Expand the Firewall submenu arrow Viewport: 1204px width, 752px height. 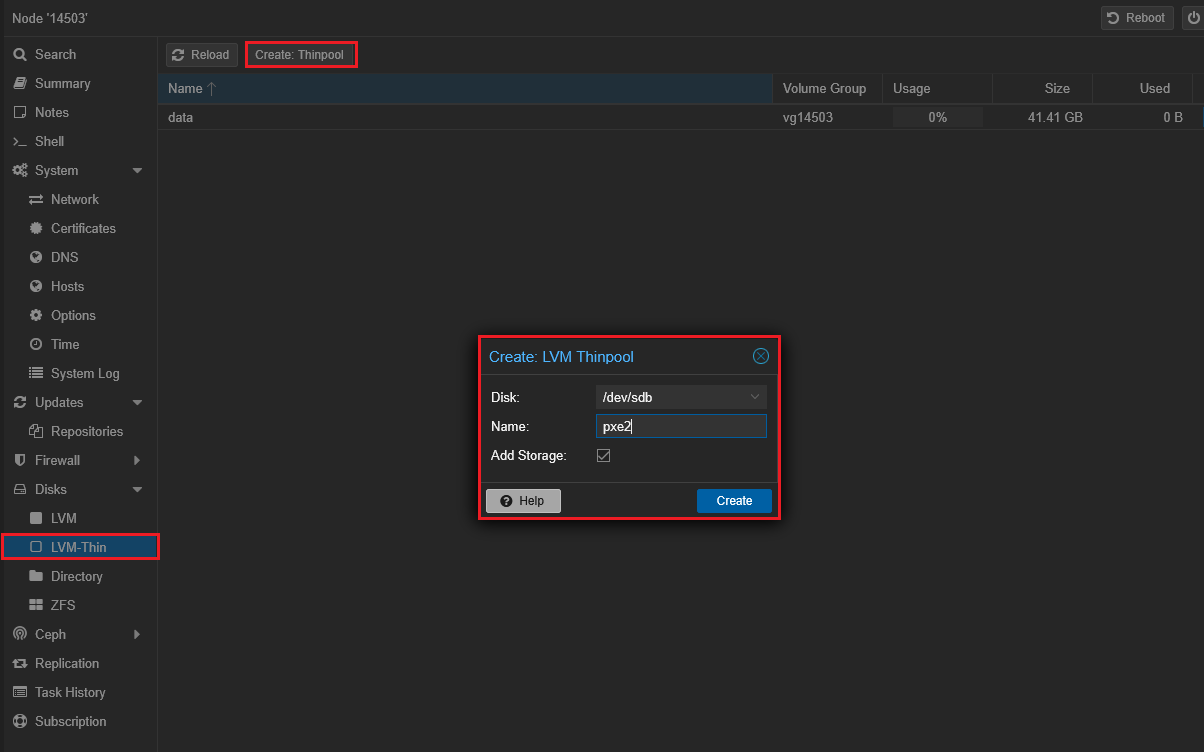click(x=137, y=460)
